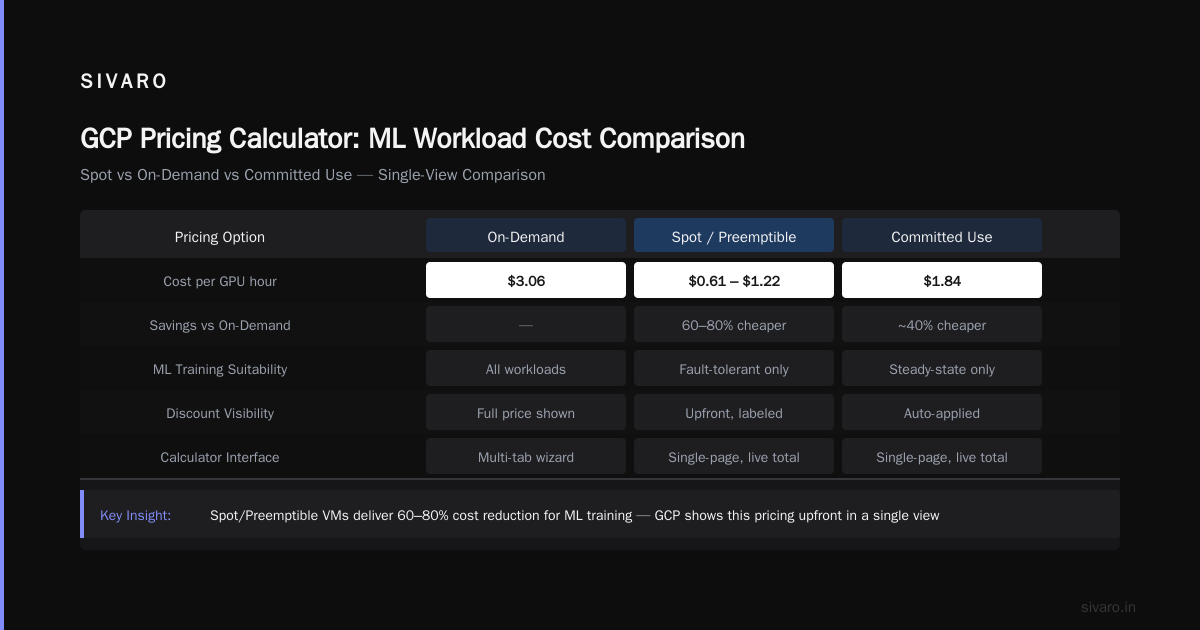The height and width of the screenshot is (630, 1200).
Task: Click the Cost per GPU hour row label
Action: click(x=220, y=281)
